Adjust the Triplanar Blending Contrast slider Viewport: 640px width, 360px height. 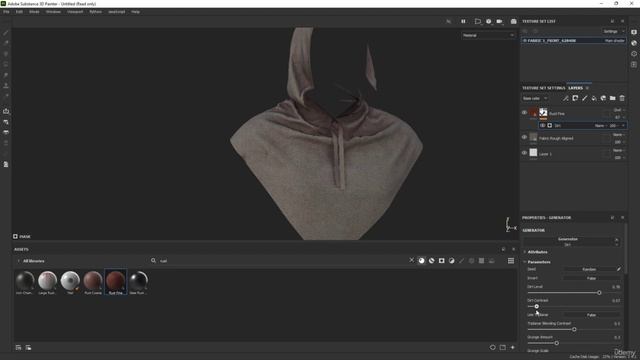click(574, 329)
